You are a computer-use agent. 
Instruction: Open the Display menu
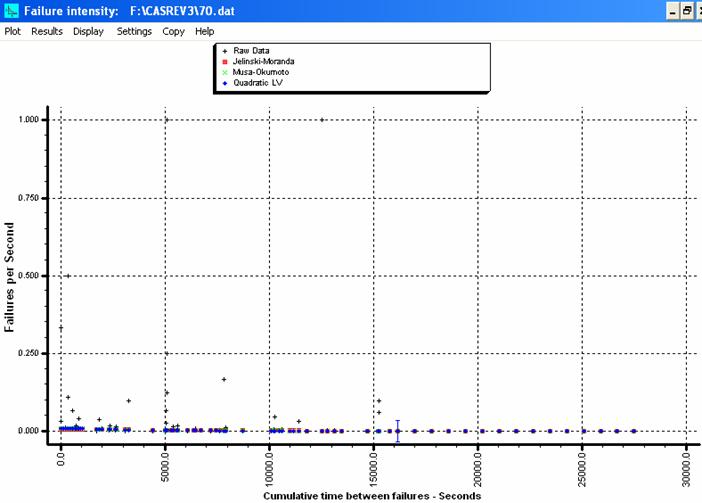tap(88, 31)
